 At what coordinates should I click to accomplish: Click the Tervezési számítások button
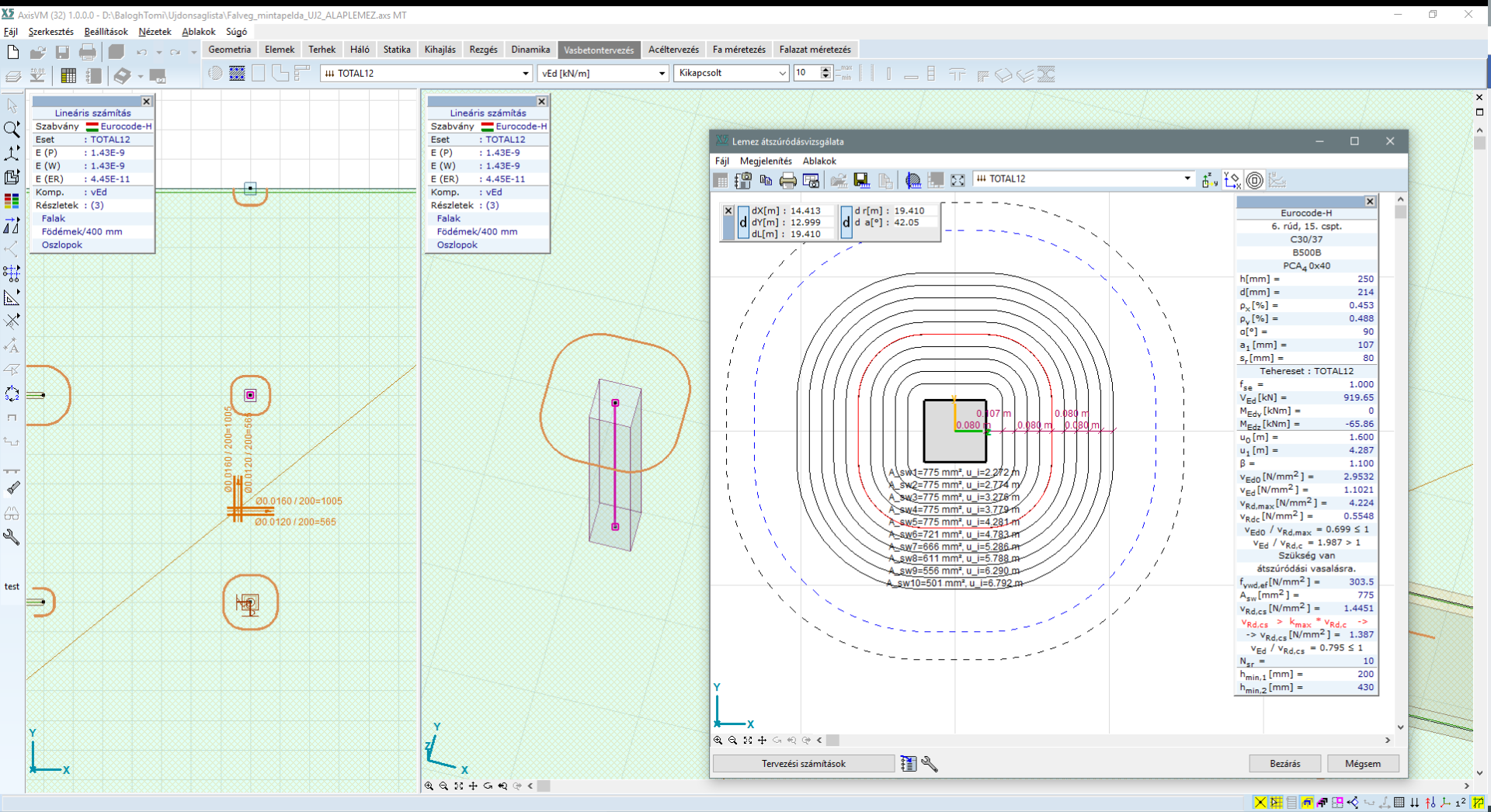tap(803, 764)
